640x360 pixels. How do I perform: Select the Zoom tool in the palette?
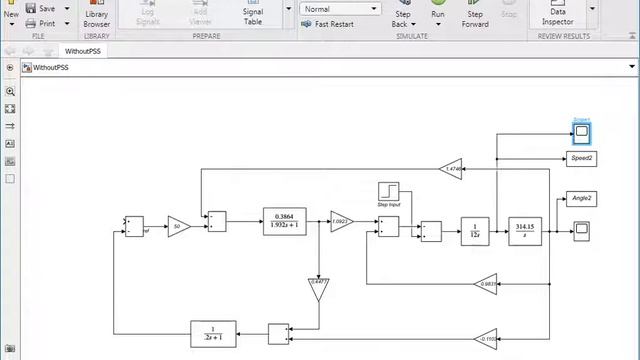point(10,91)
